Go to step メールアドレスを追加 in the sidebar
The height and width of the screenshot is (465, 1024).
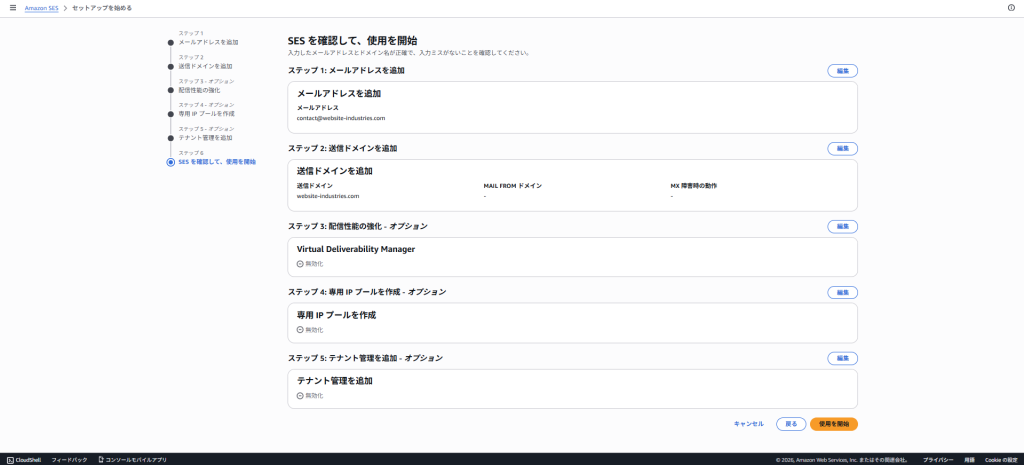click(x=208, y=42)
